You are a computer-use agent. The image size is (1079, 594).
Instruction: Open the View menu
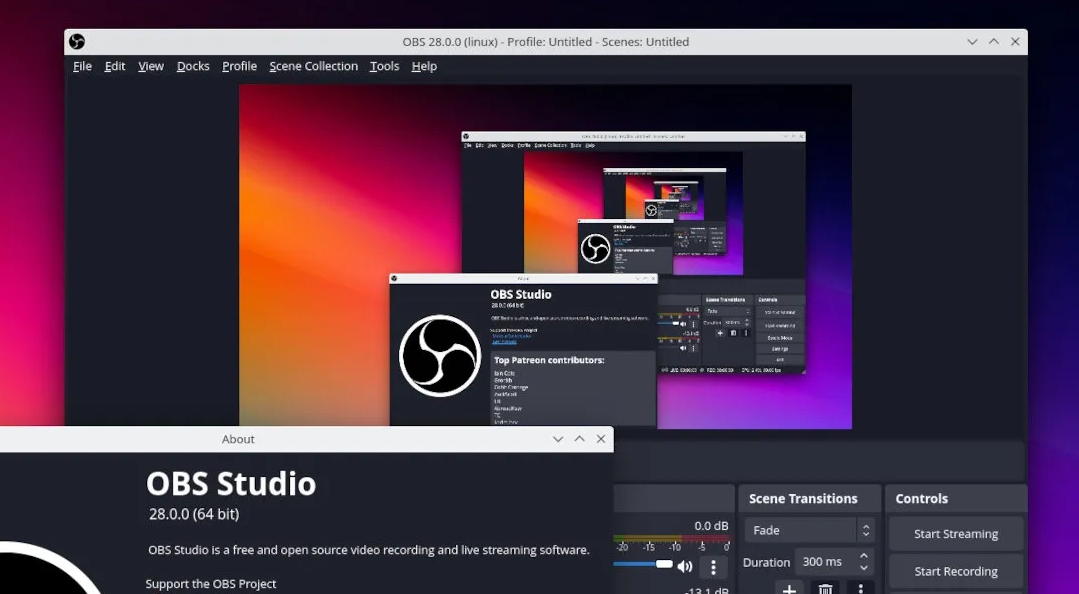151,66
